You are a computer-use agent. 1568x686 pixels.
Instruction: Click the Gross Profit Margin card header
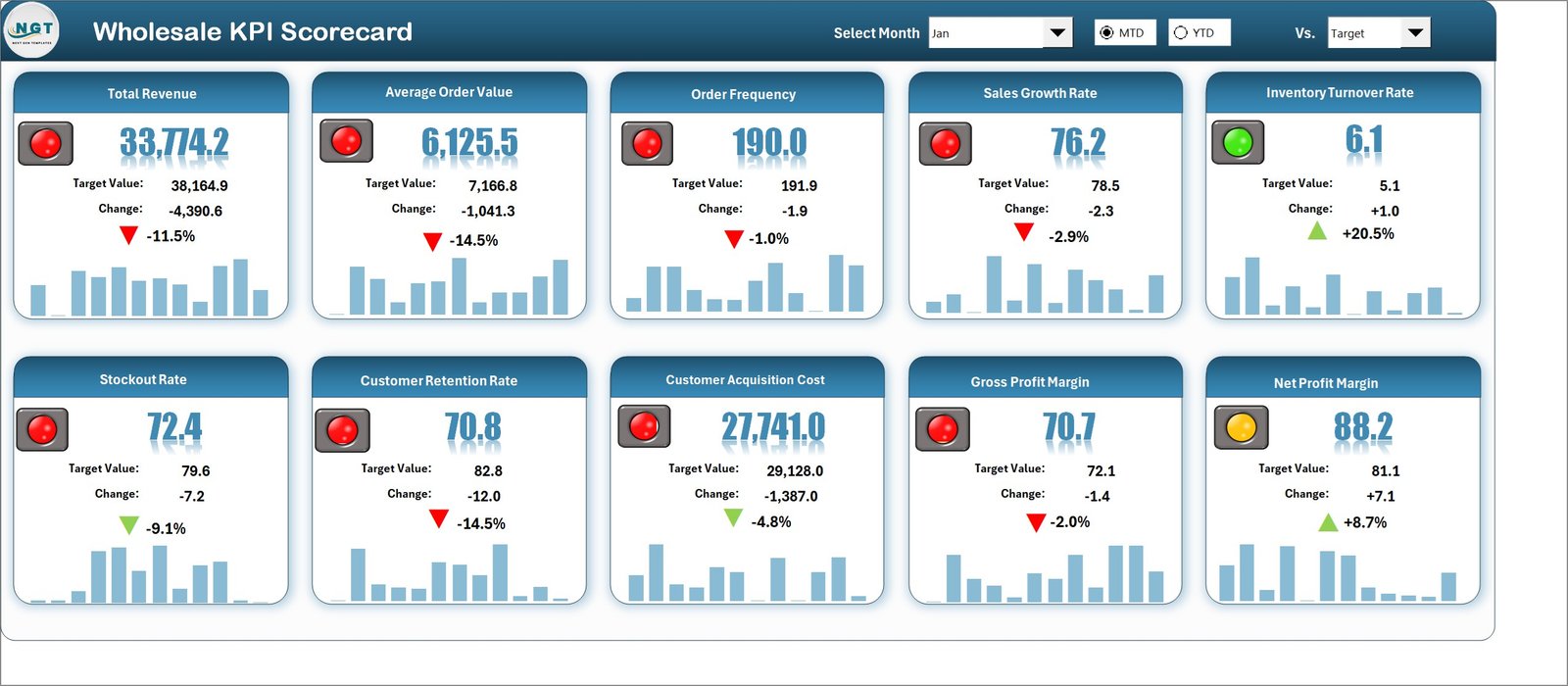(1030, 382)
